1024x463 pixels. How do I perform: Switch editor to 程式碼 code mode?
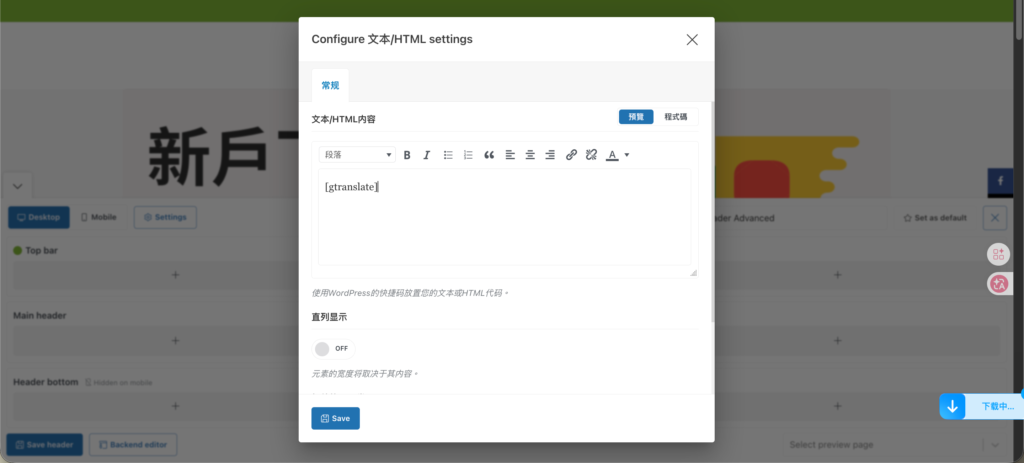676,117
